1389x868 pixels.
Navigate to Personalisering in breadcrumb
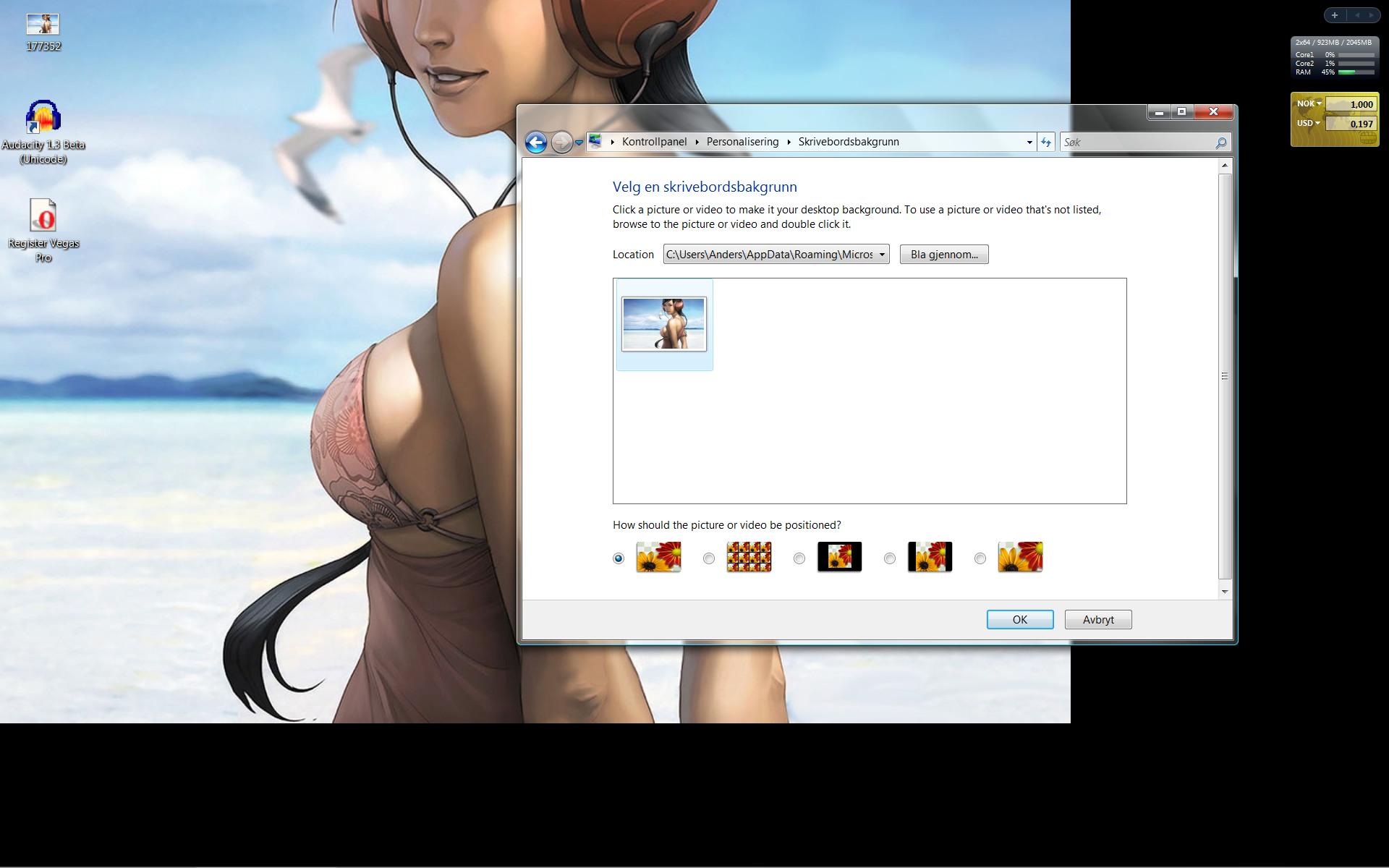click(x=742, y=142)
